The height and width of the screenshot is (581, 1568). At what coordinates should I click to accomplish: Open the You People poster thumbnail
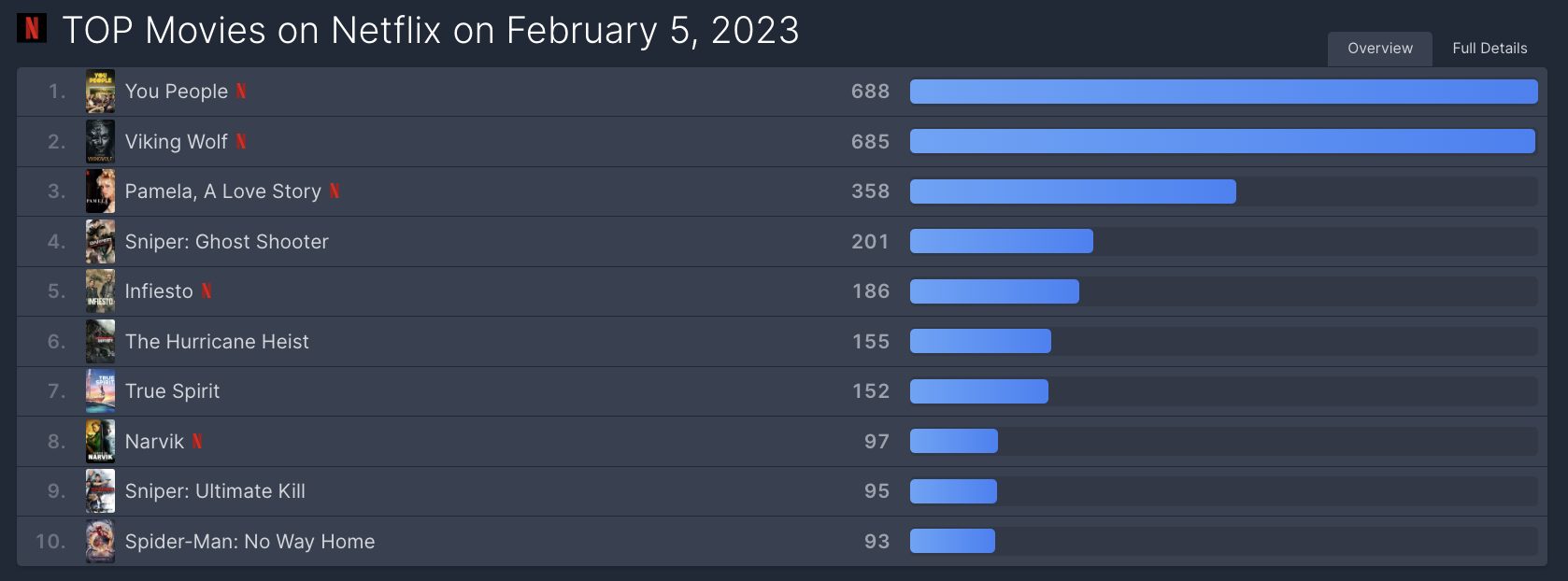click(100, 92)
